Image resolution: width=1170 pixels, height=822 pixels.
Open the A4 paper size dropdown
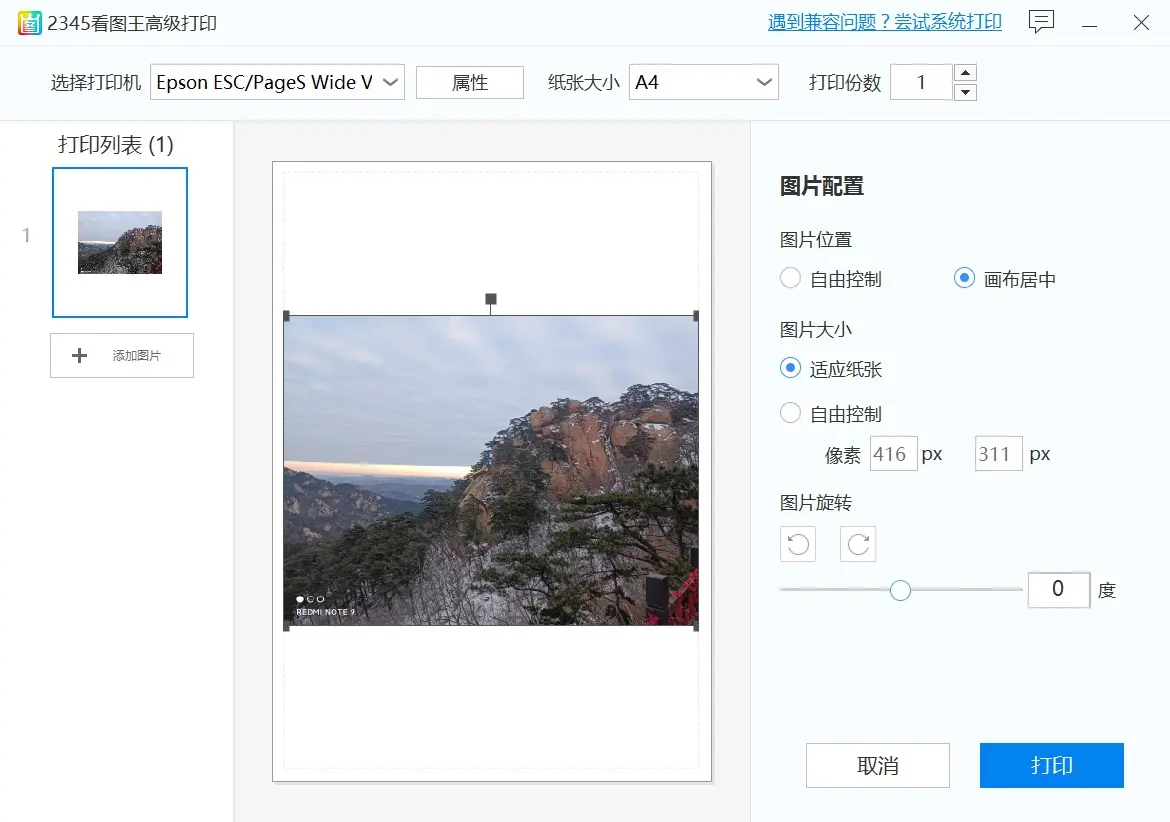pyautogui.click(x=704, y=82)
